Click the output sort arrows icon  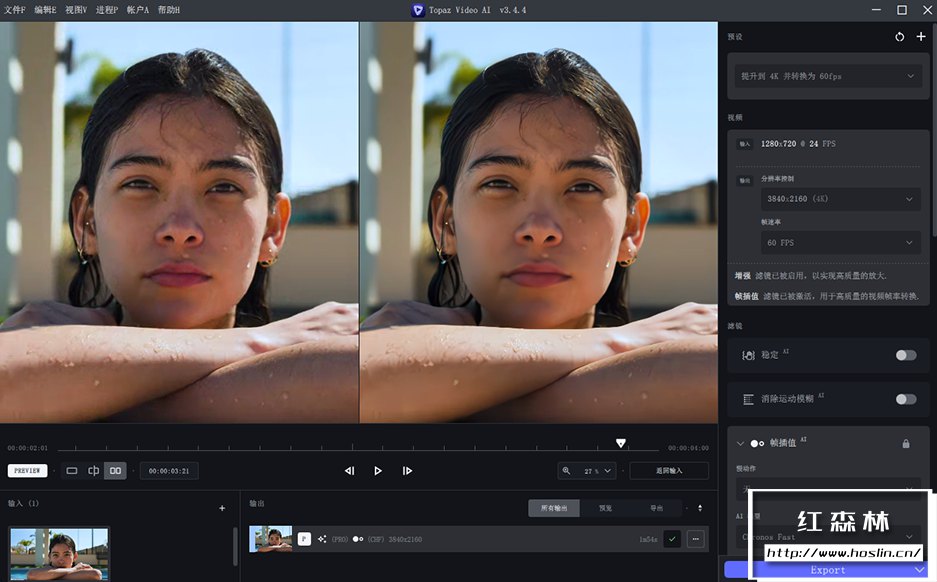pos(700,508)
